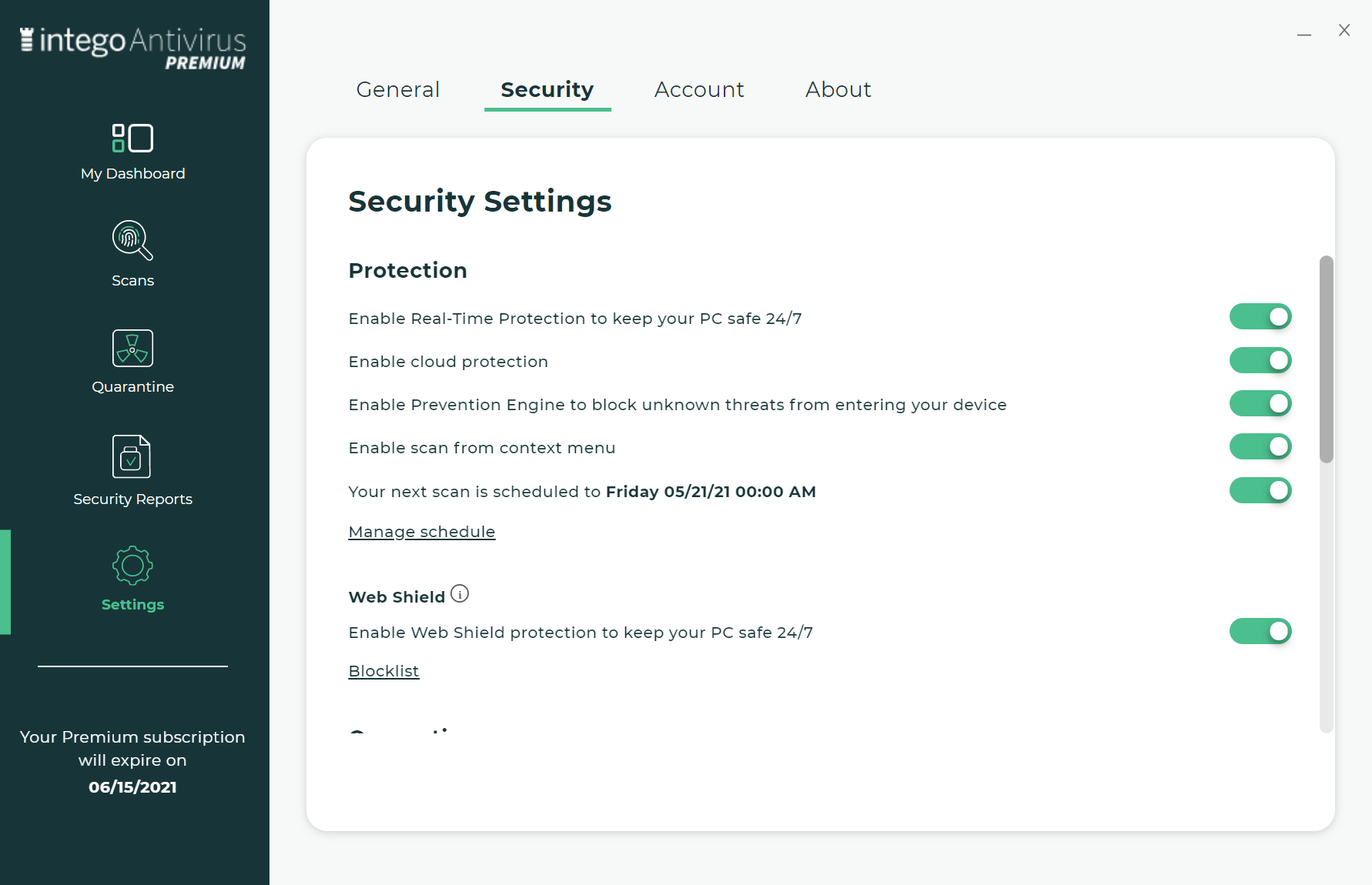Image resolution: width=1372 pixels, height=885 pixels.
Task: Click 'Enable Web Shield protection' label text
Action: click(581, 633)
